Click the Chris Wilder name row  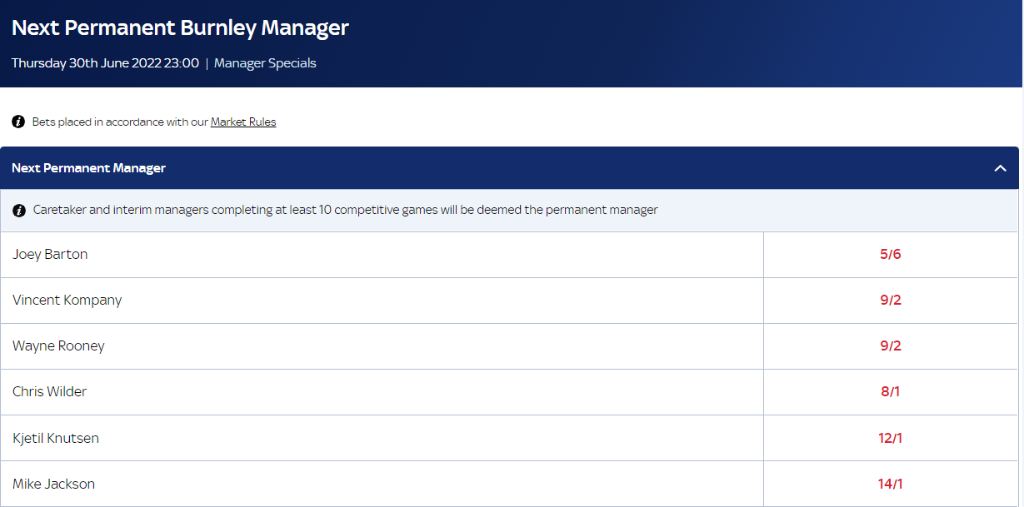click(382, 392)
